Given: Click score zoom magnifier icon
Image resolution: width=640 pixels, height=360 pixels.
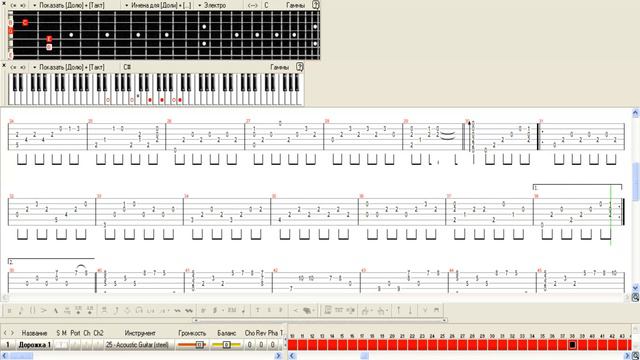Looking at the screenshot, I should tap(635, 298).
